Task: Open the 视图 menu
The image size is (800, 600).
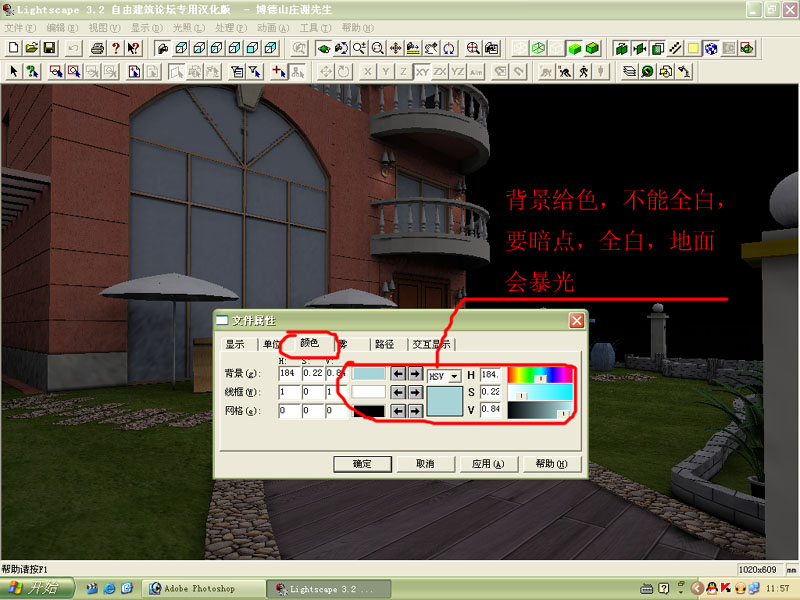Action: [x=104, y=28]
